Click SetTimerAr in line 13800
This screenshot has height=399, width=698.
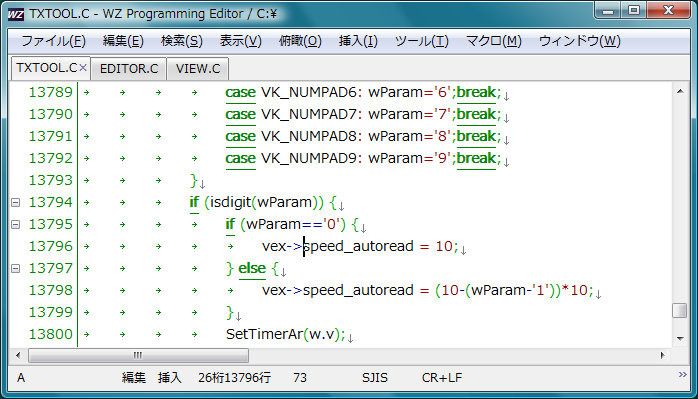click(x=264, y=334)
